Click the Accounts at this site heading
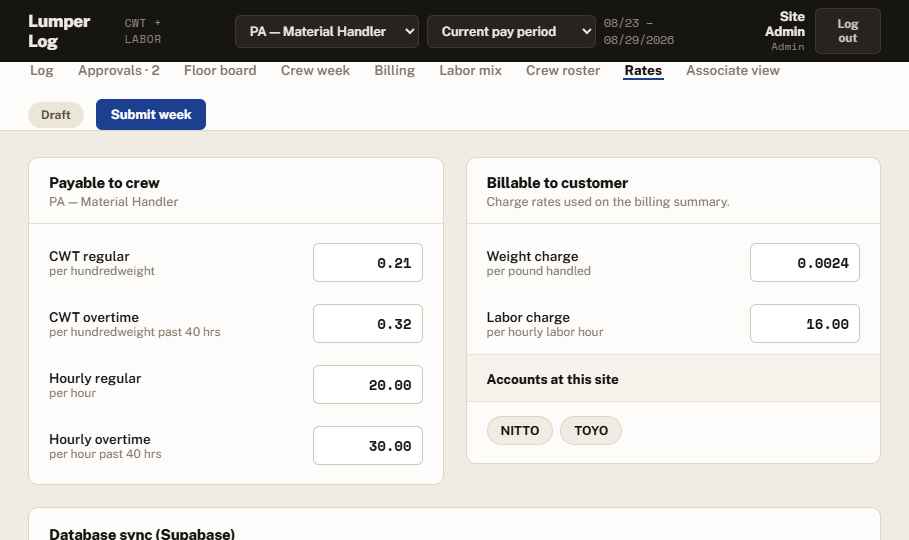This screenshot has width=909, height=540. 552,379
